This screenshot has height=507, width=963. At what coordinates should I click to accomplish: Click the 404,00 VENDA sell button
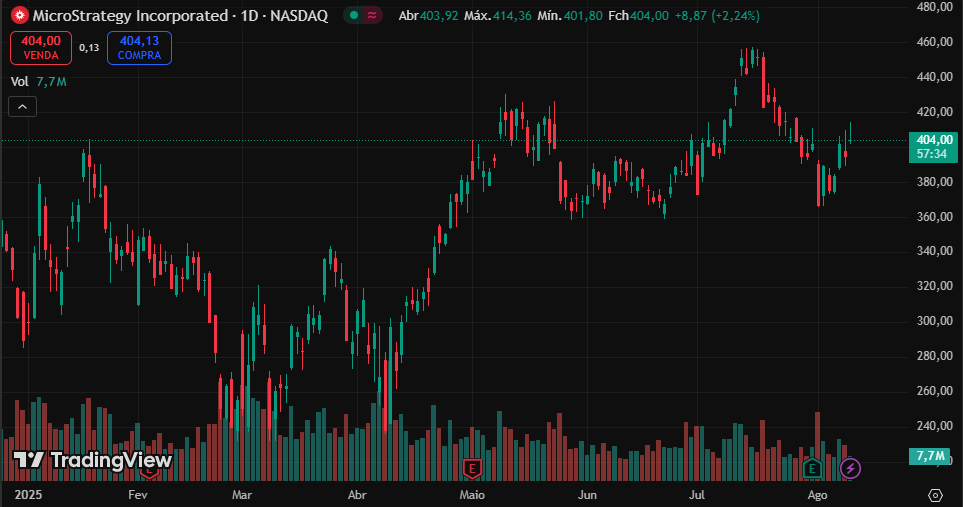pyautogui.click(x=41, y=48)
